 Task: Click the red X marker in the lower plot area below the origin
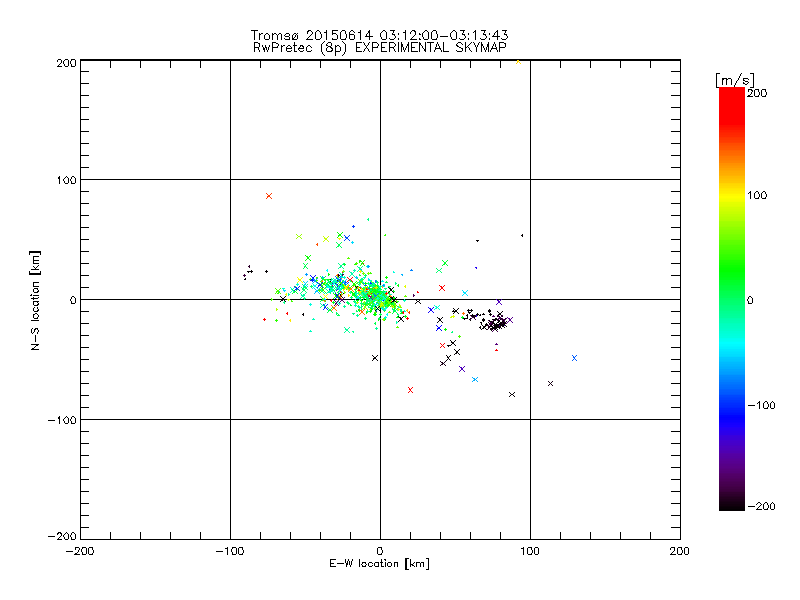click(x=410, y=390)
